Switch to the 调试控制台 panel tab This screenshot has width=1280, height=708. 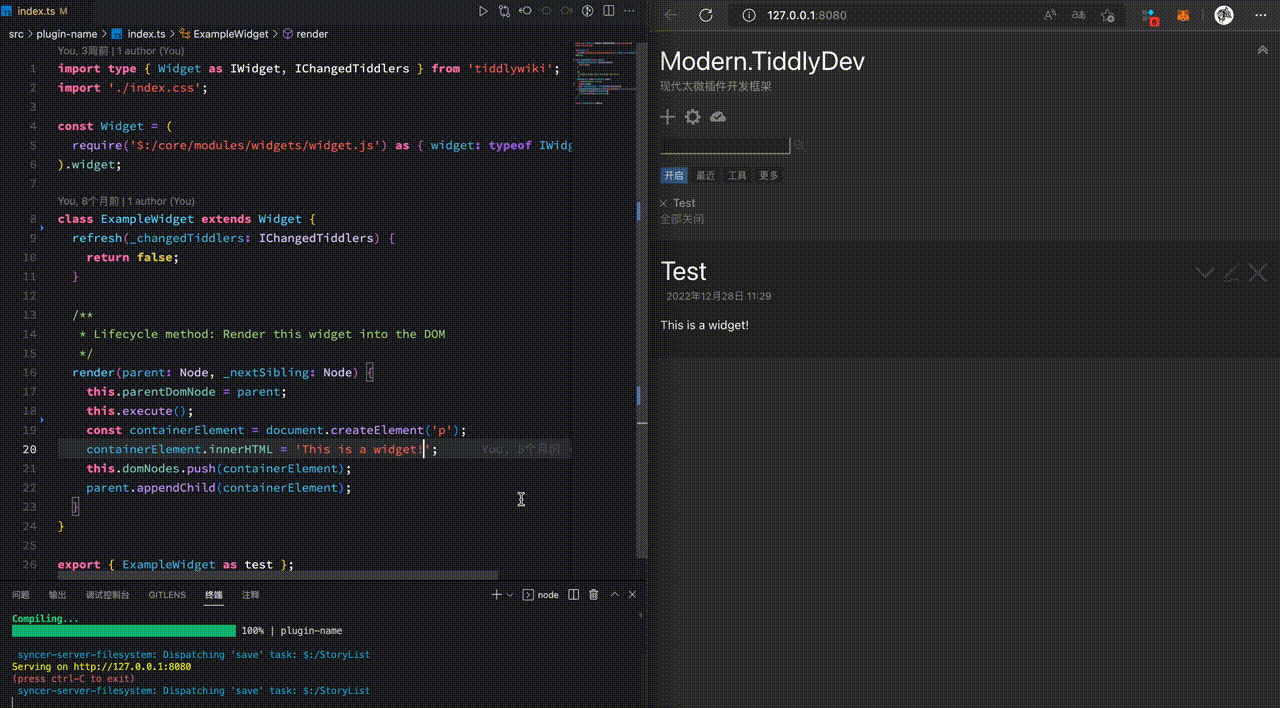point(108,595)
